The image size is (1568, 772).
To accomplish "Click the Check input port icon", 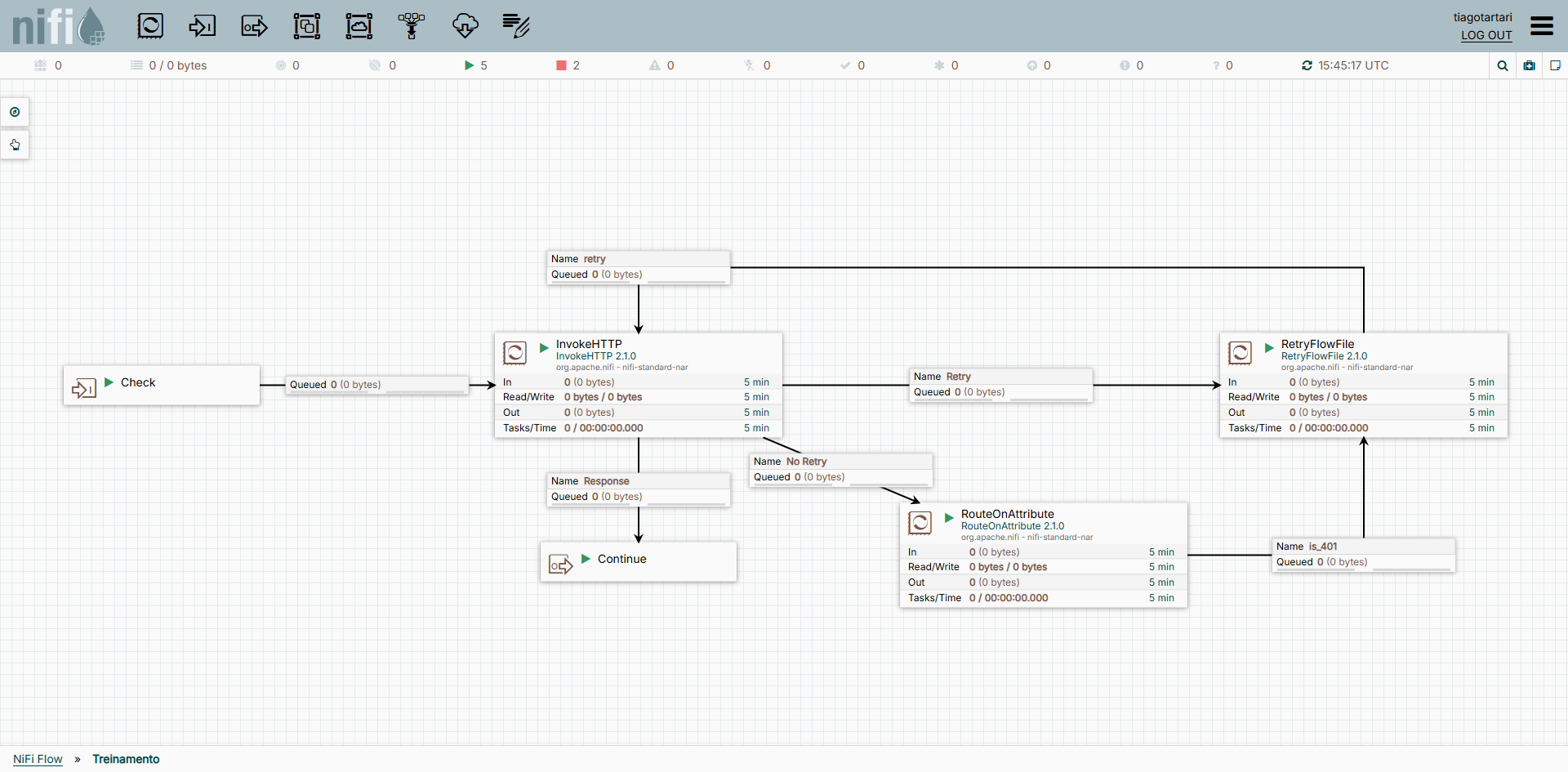I will pyautogui.click(x=83, y=388).
